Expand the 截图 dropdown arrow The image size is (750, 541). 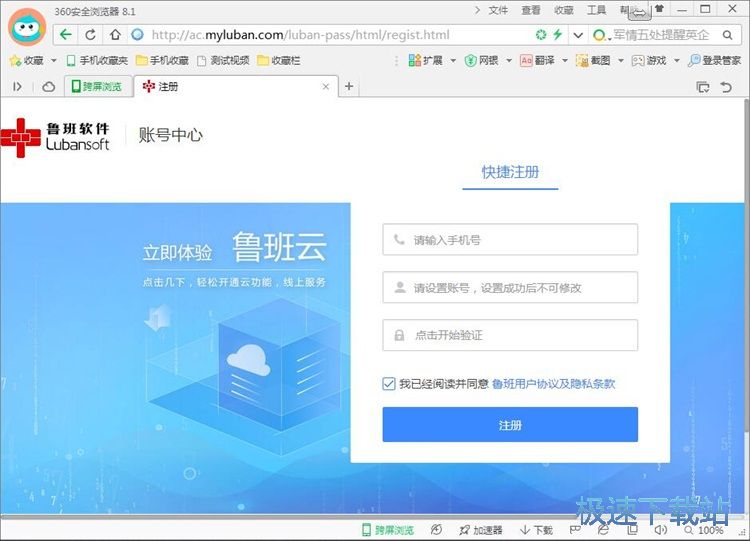(620, 61)
